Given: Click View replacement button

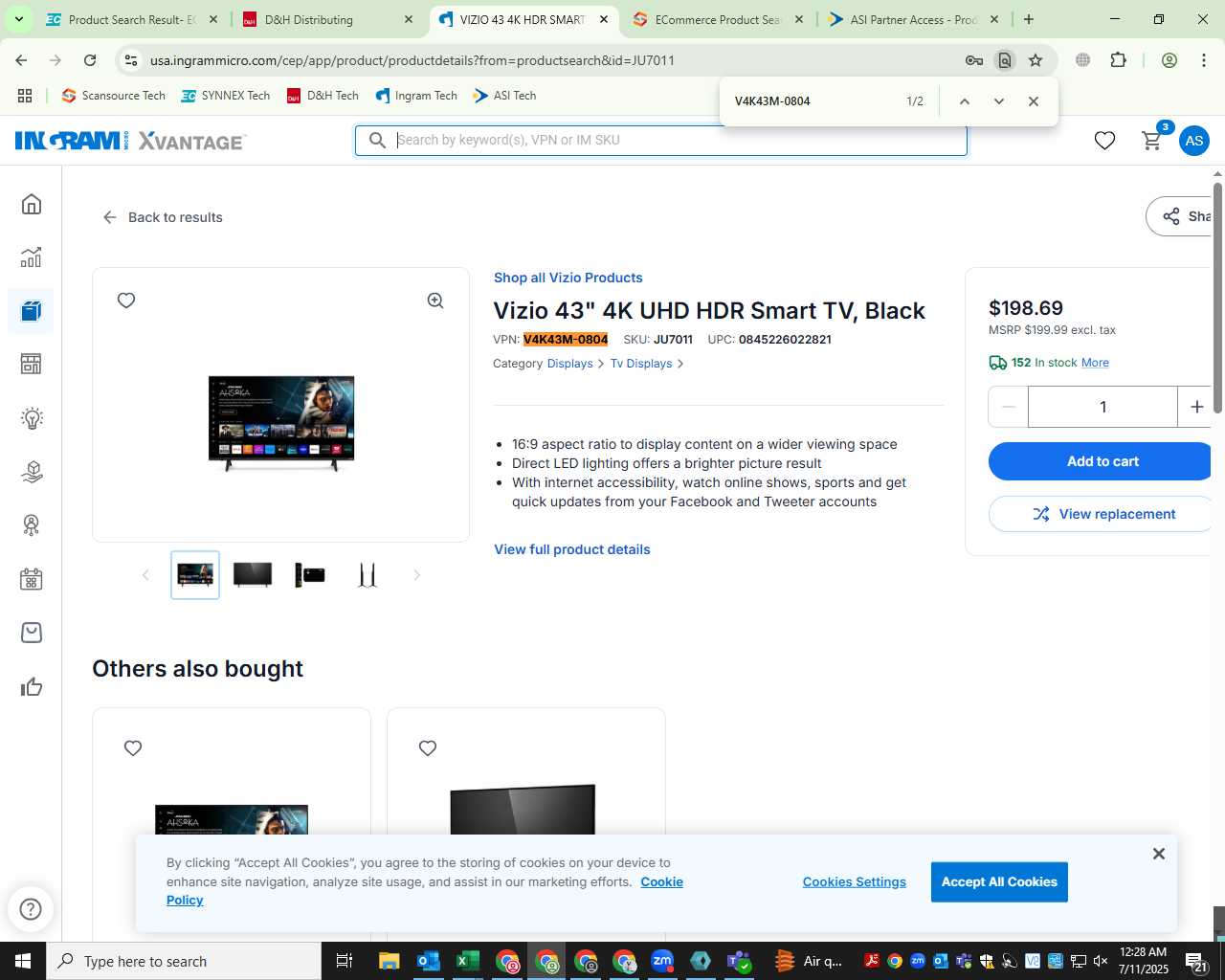Looking at the screenshot, I should [x=1102, y=514].
